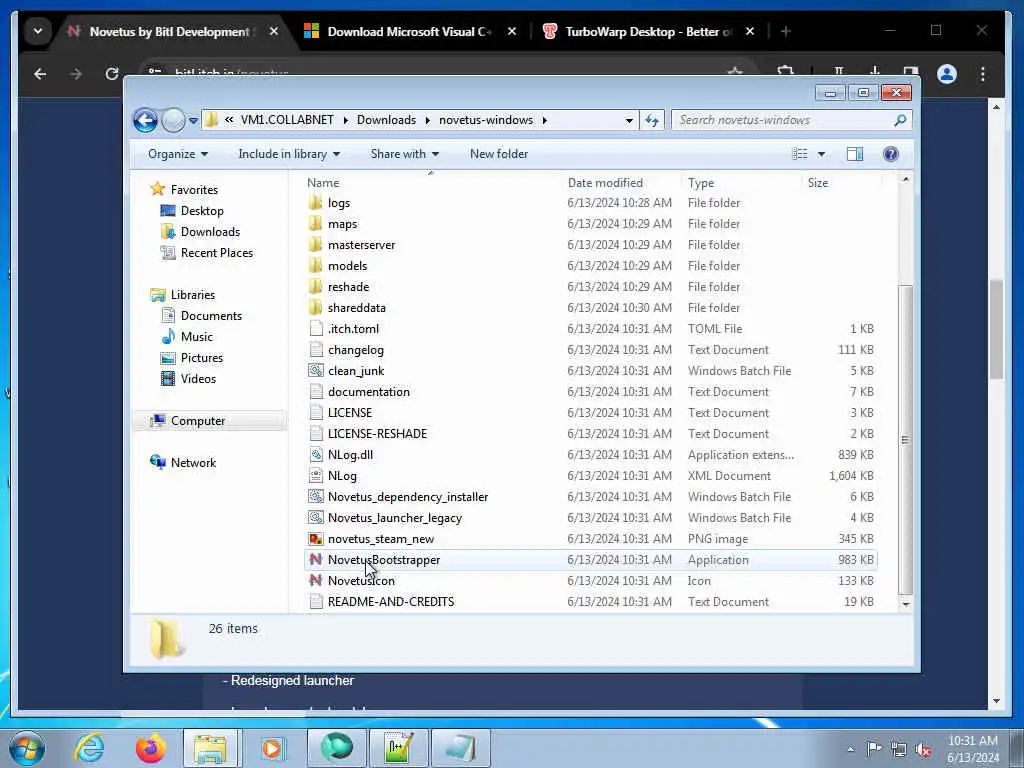Screen dimensions: 1024x768
Task: Go to Desktop in Favorites
Action: pos(202,211)
